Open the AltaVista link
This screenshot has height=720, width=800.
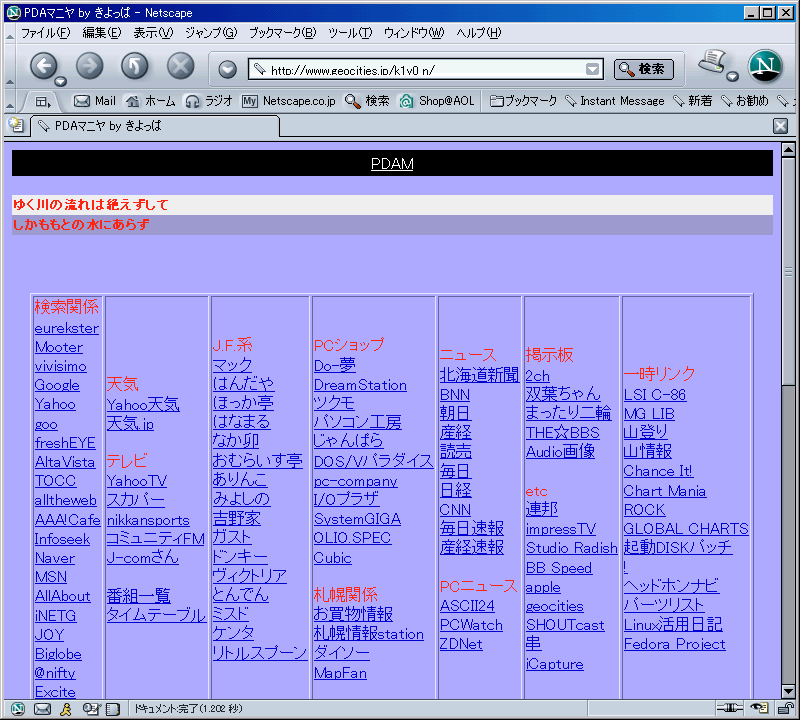pos(65,462)
